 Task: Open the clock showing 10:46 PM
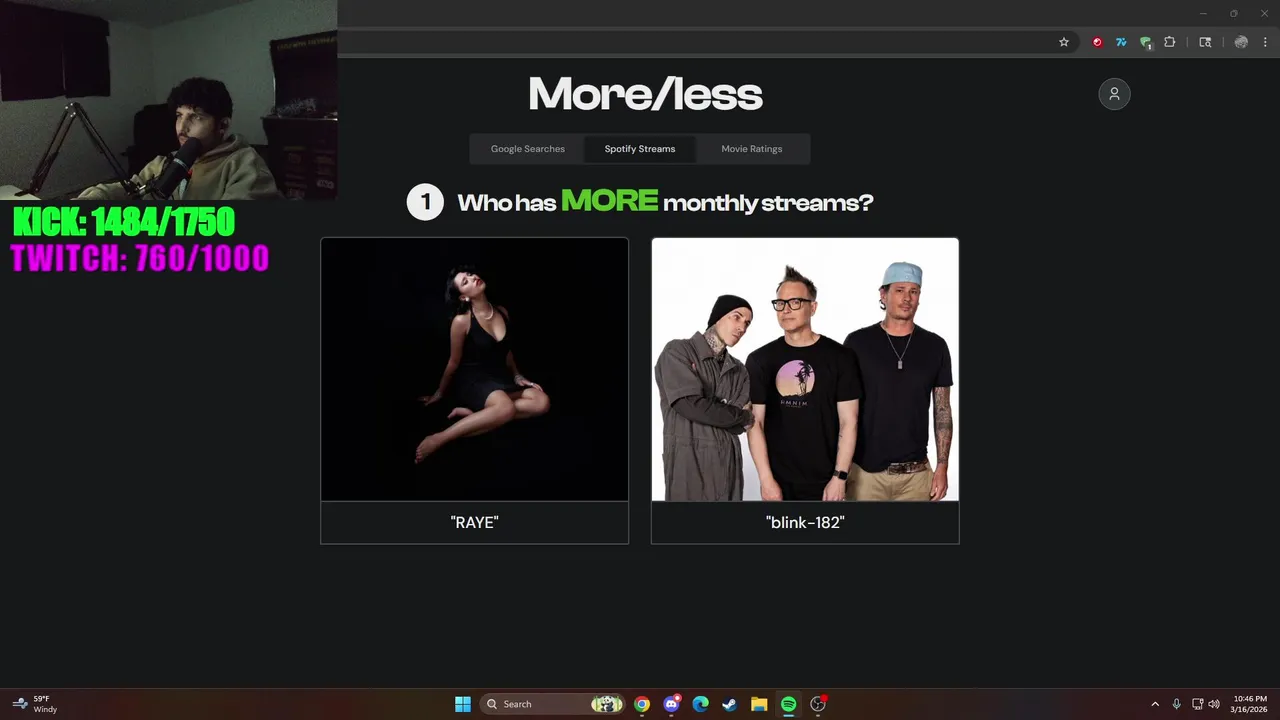1250,704
